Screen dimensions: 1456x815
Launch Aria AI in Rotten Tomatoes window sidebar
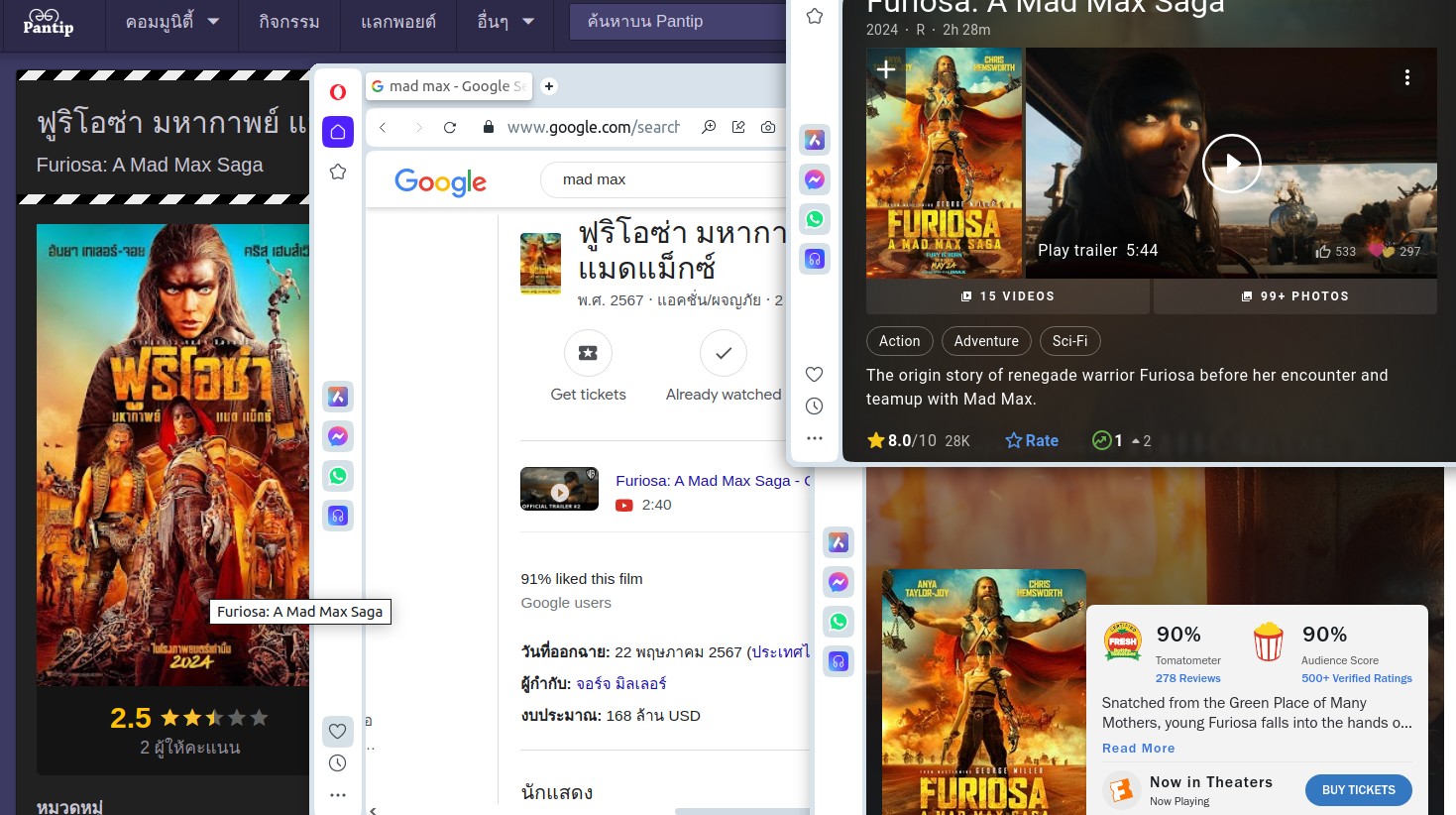click(x=839, y=542)
